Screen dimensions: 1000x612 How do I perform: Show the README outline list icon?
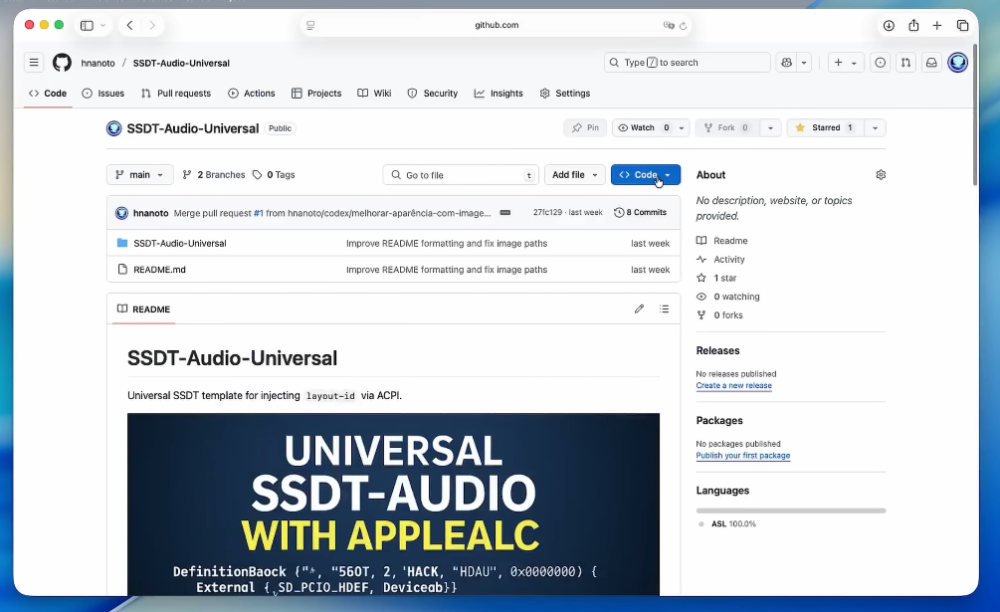665,309
